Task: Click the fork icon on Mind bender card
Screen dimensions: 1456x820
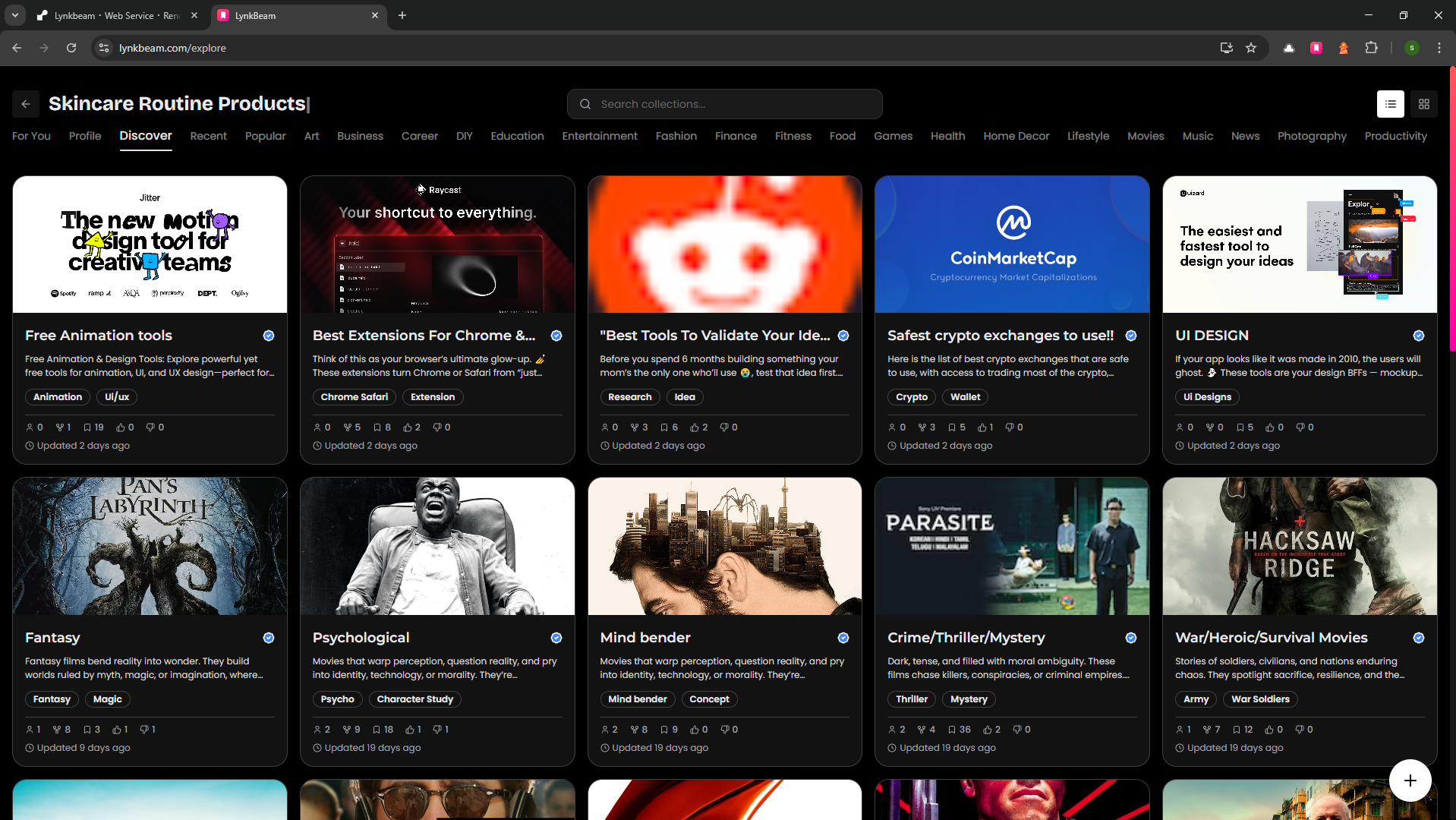Action: pos(635,730)
